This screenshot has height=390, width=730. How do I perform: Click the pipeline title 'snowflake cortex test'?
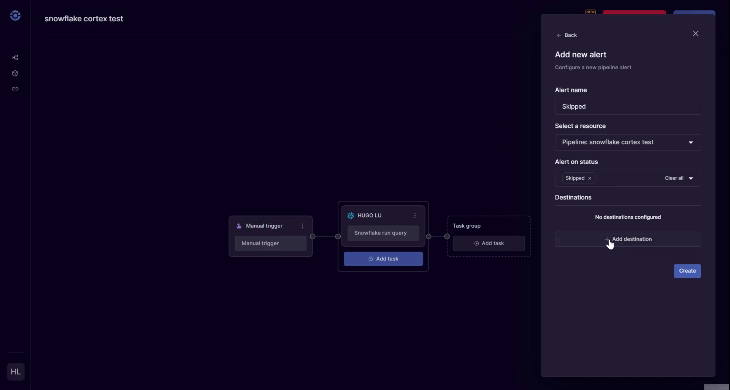(x=84, y=19)
